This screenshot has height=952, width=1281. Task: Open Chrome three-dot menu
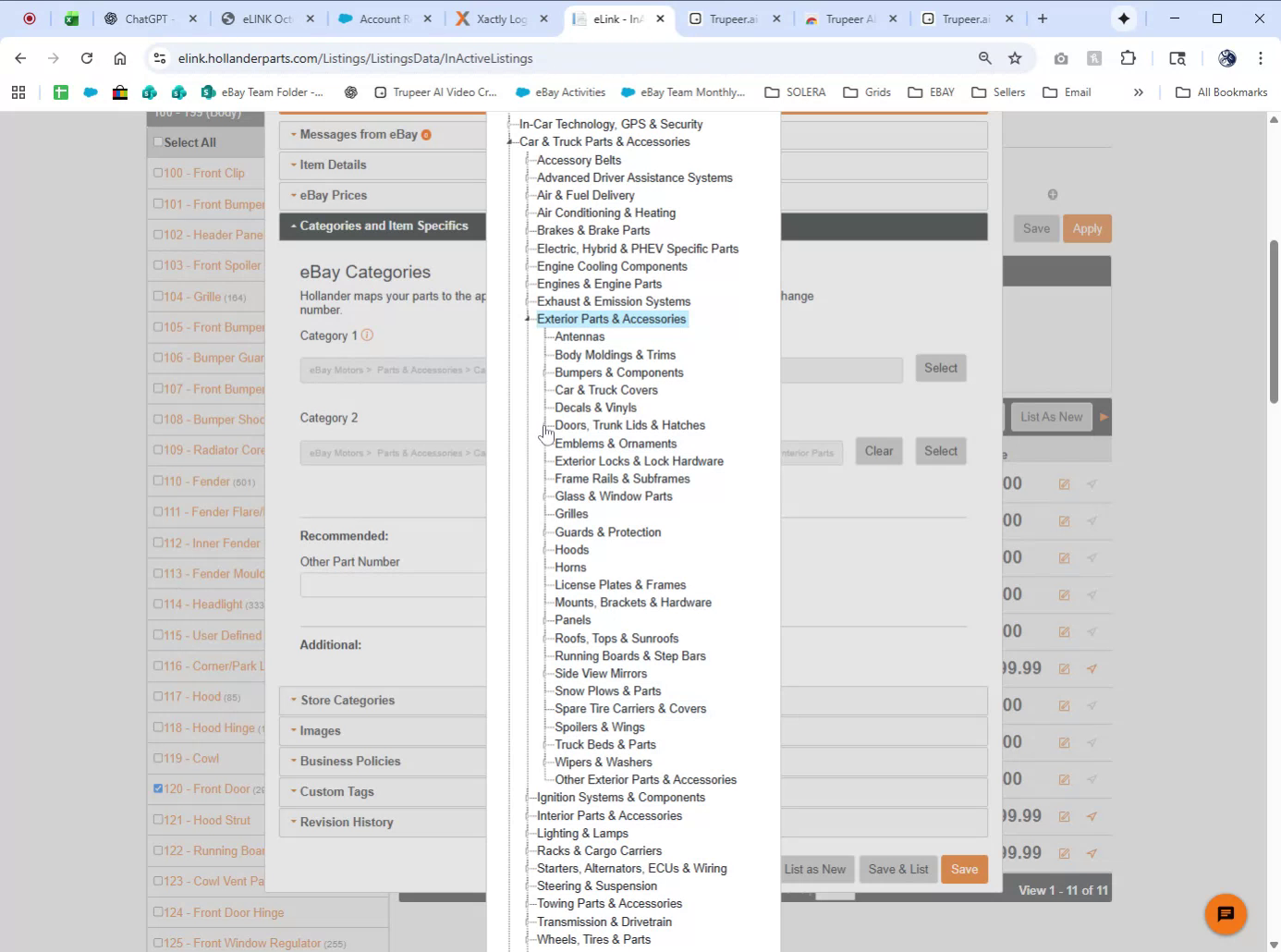[1261, 58]
